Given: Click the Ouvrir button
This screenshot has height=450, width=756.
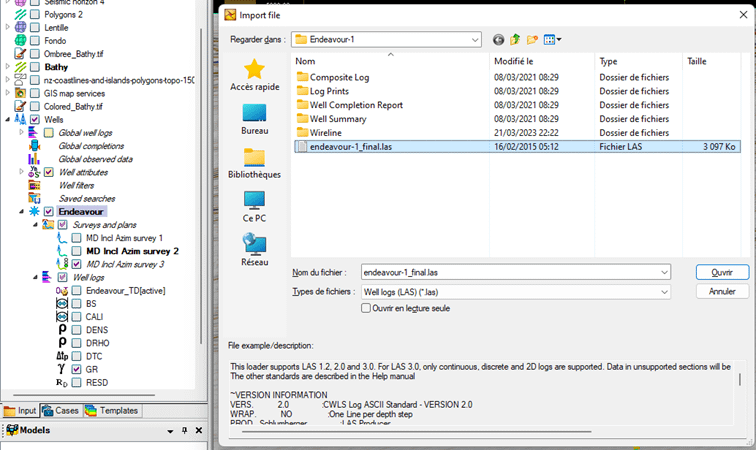Looking at the screenshot, I should pyautogui.click(x=722, y=272).
